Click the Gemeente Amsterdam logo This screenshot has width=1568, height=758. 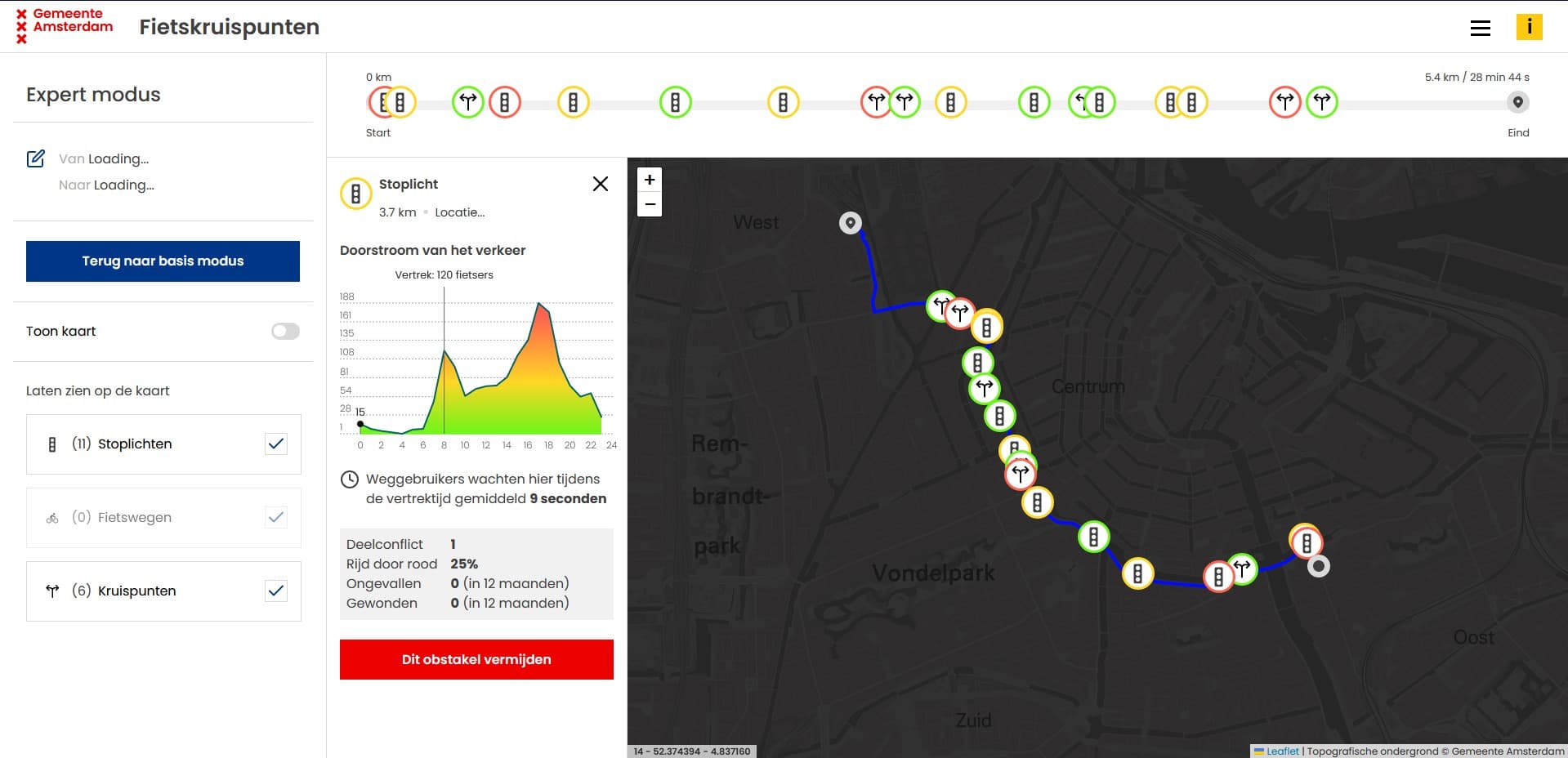[65, 25]
